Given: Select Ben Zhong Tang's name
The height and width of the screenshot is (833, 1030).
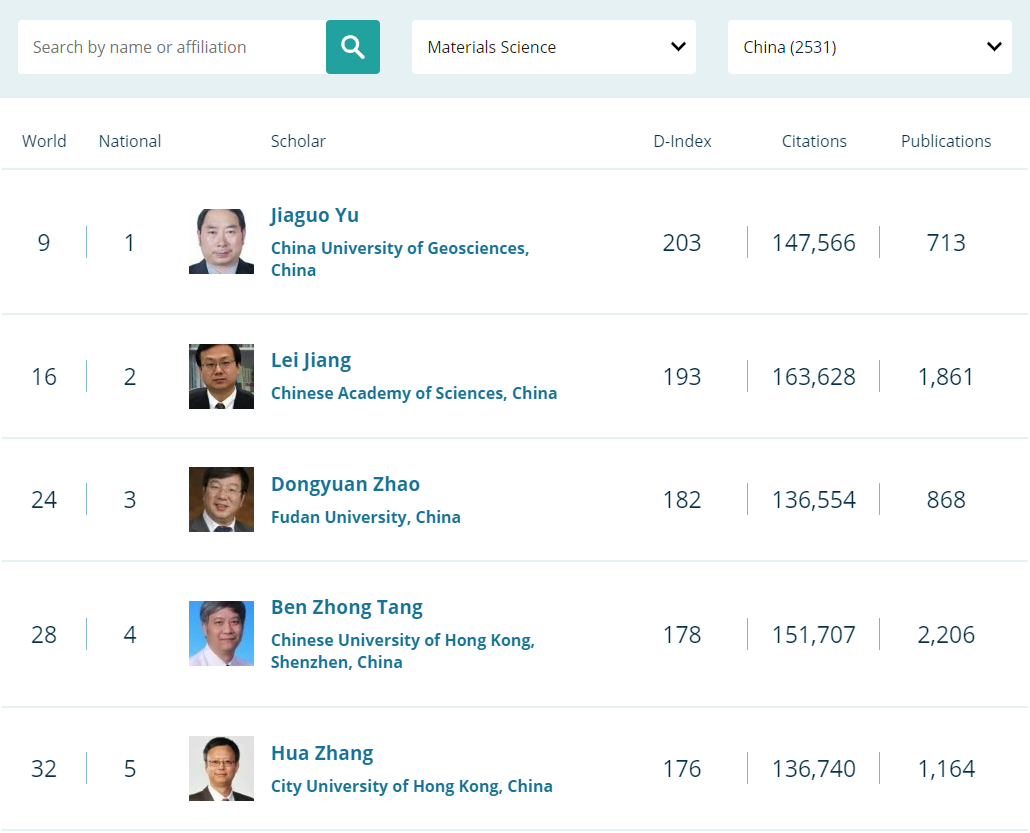Looking at the screenshot, I should [346, 607].
